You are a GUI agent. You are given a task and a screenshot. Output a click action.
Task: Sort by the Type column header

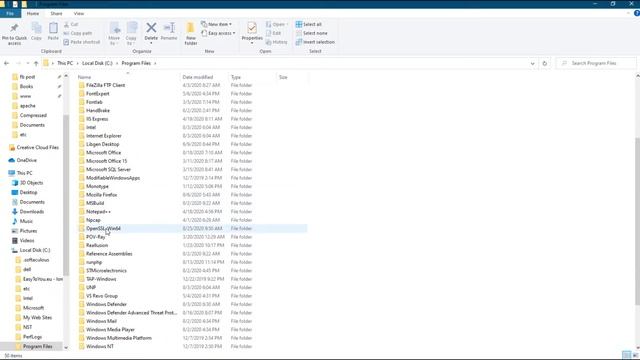(252, 77)
